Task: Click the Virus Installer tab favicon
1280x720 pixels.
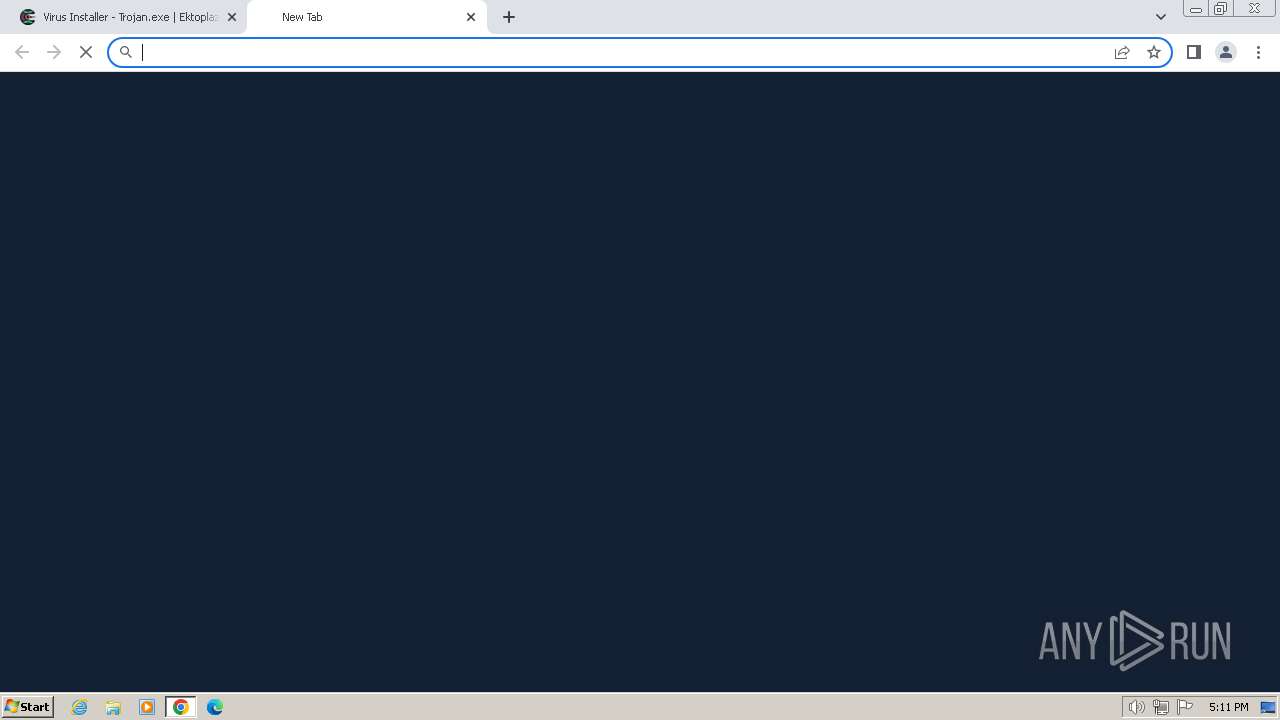Action: (x=28, y=17)
